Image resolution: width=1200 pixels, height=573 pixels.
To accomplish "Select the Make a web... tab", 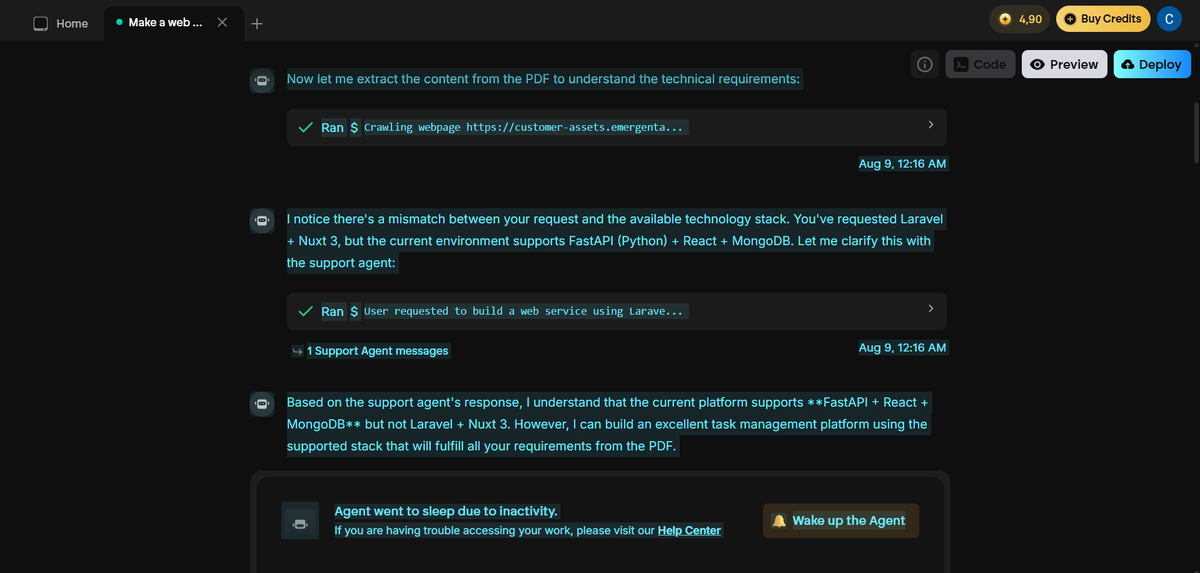I will (160, 22).
